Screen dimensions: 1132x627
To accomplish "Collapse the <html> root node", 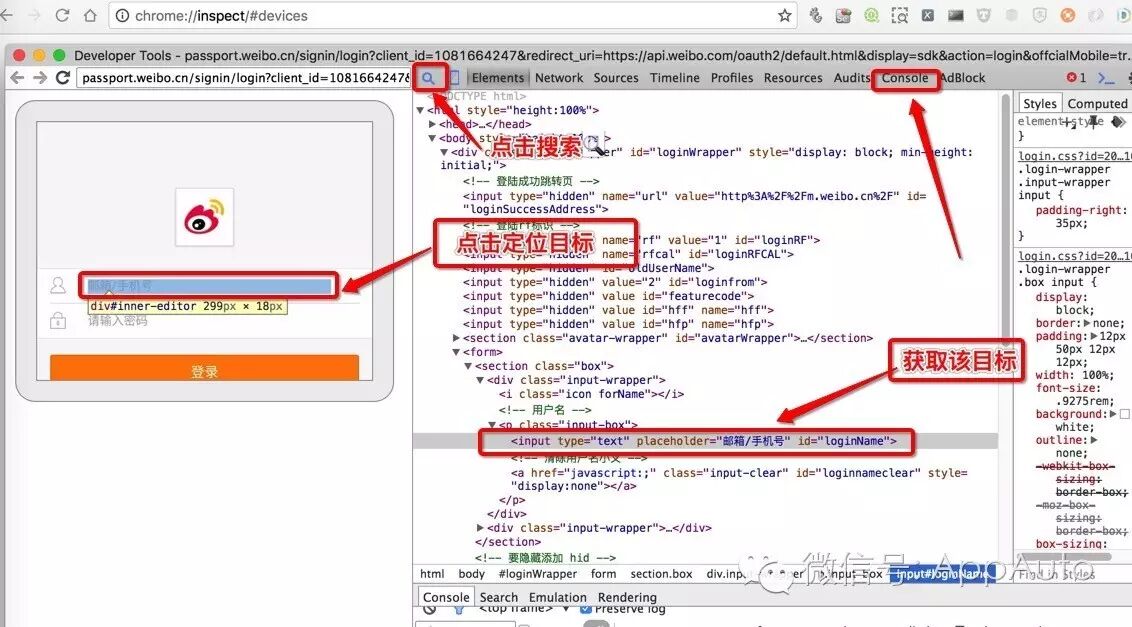I will [x=420, y=111].
